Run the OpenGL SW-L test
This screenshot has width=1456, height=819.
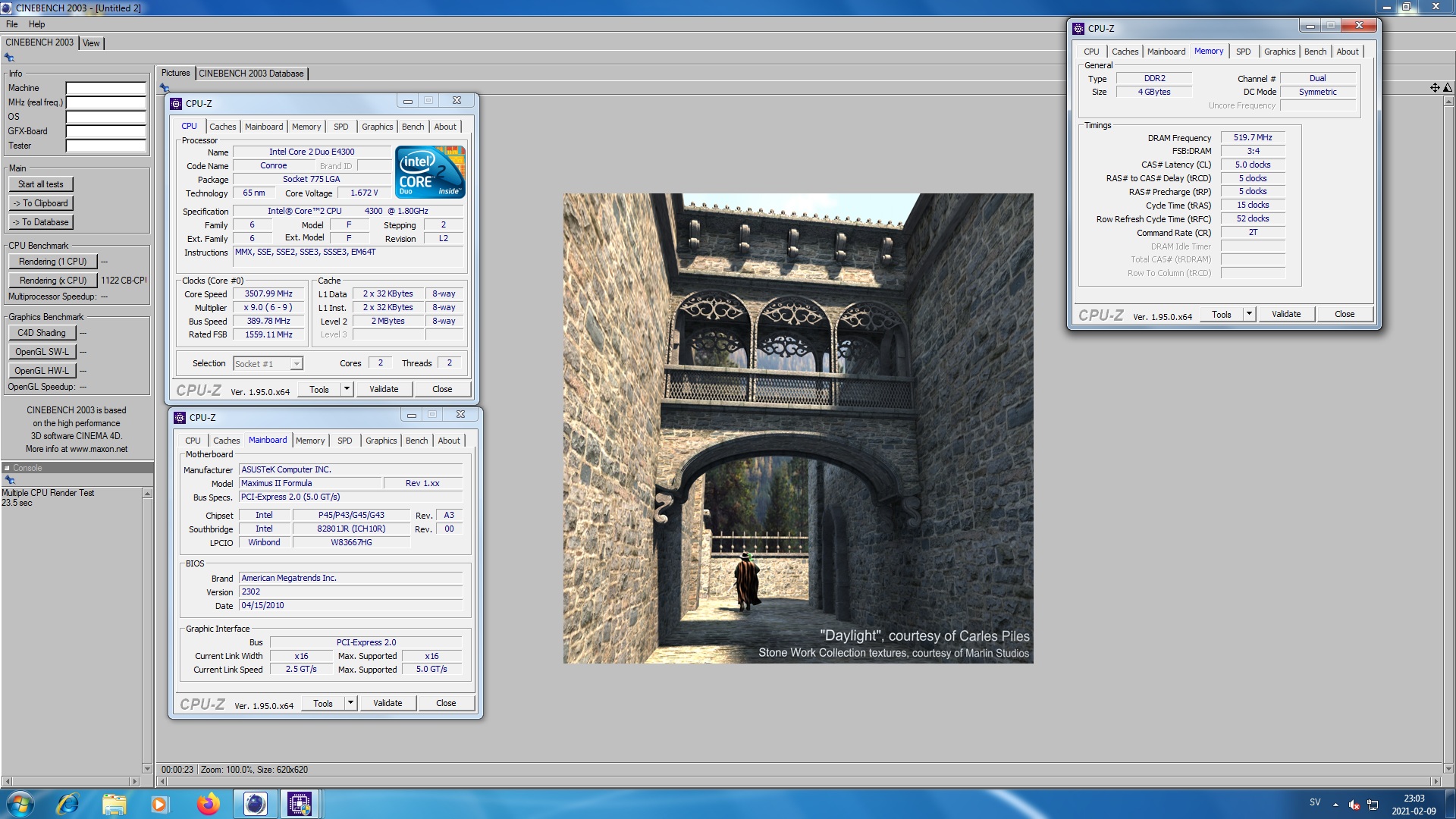(x=42, y=352)
